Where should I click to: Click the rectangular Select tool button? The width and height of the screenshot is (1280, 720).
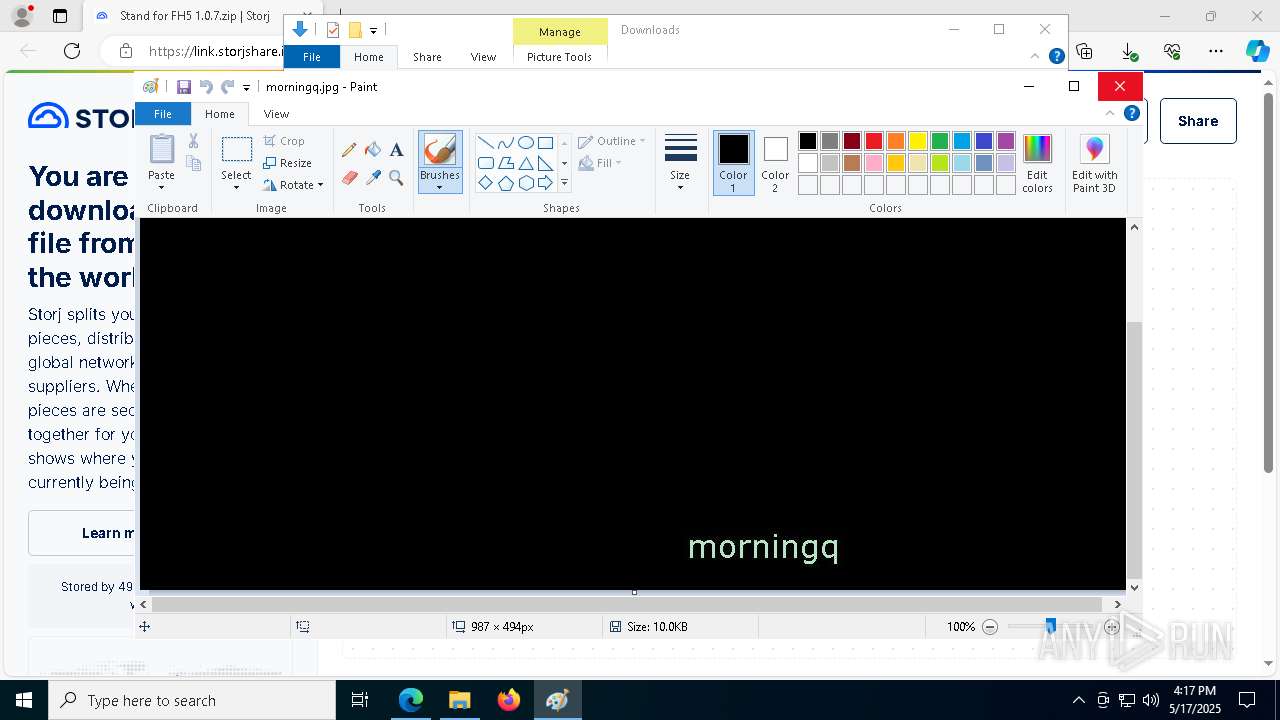(236, 150)
